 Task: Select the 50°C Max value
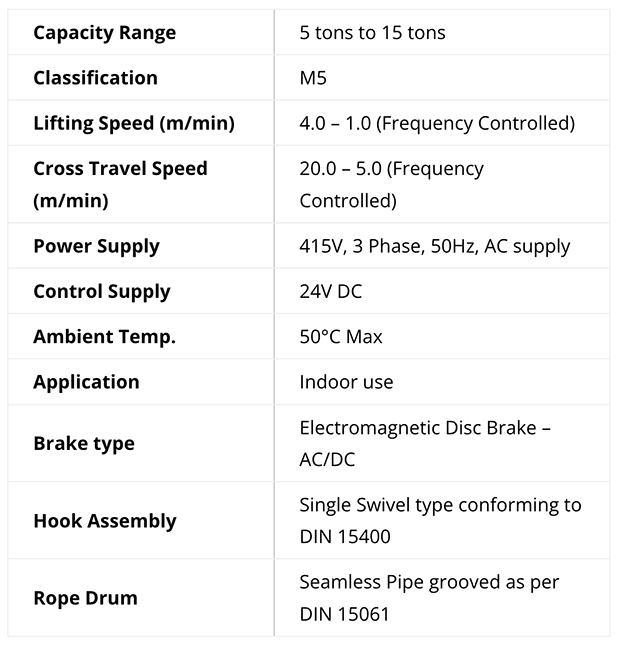point(341,337)
